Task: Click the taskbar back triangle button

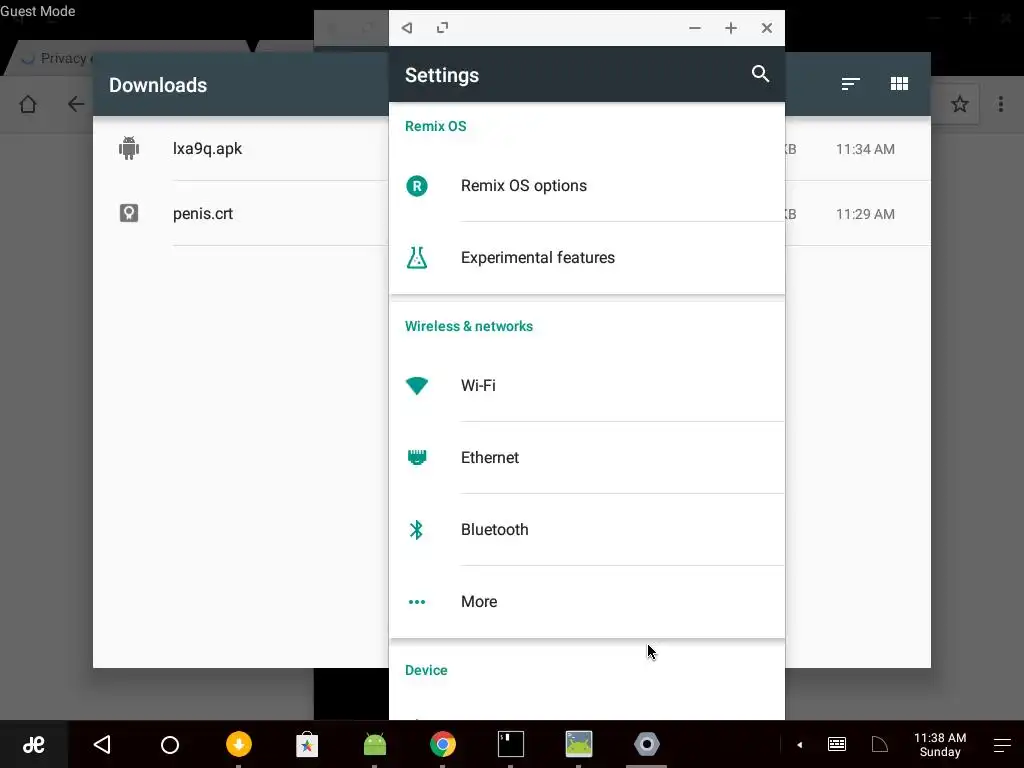Action: click(x=102, y=744)
